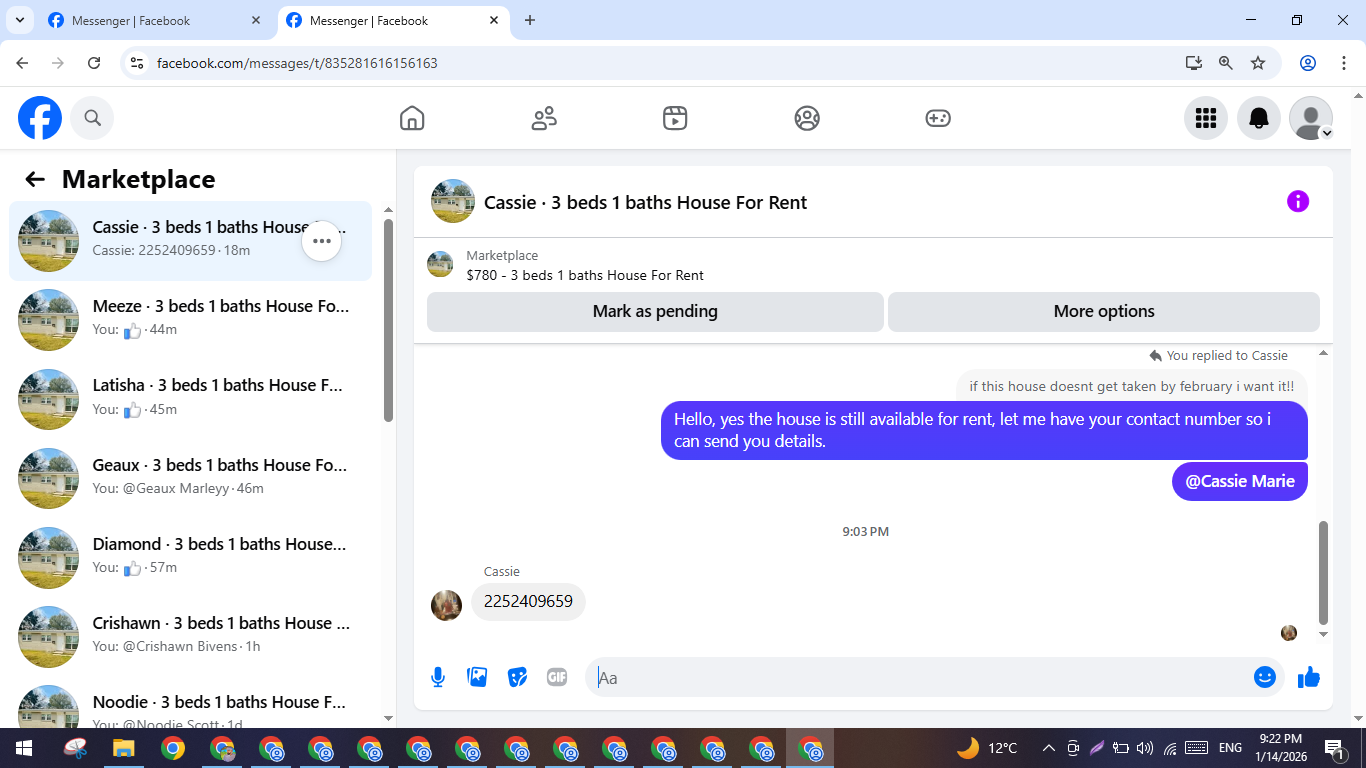
Task: Open Cassie conversation in list
Action: 190,241
